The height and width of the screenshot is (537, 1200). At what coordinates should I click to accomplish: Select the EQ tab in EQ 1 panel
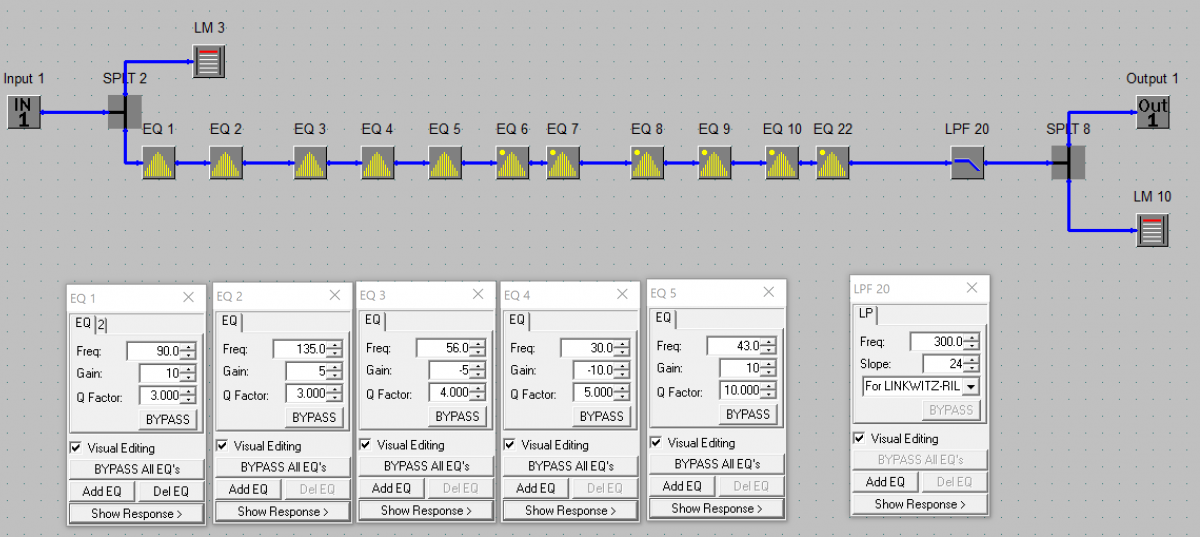pos(83,323)
